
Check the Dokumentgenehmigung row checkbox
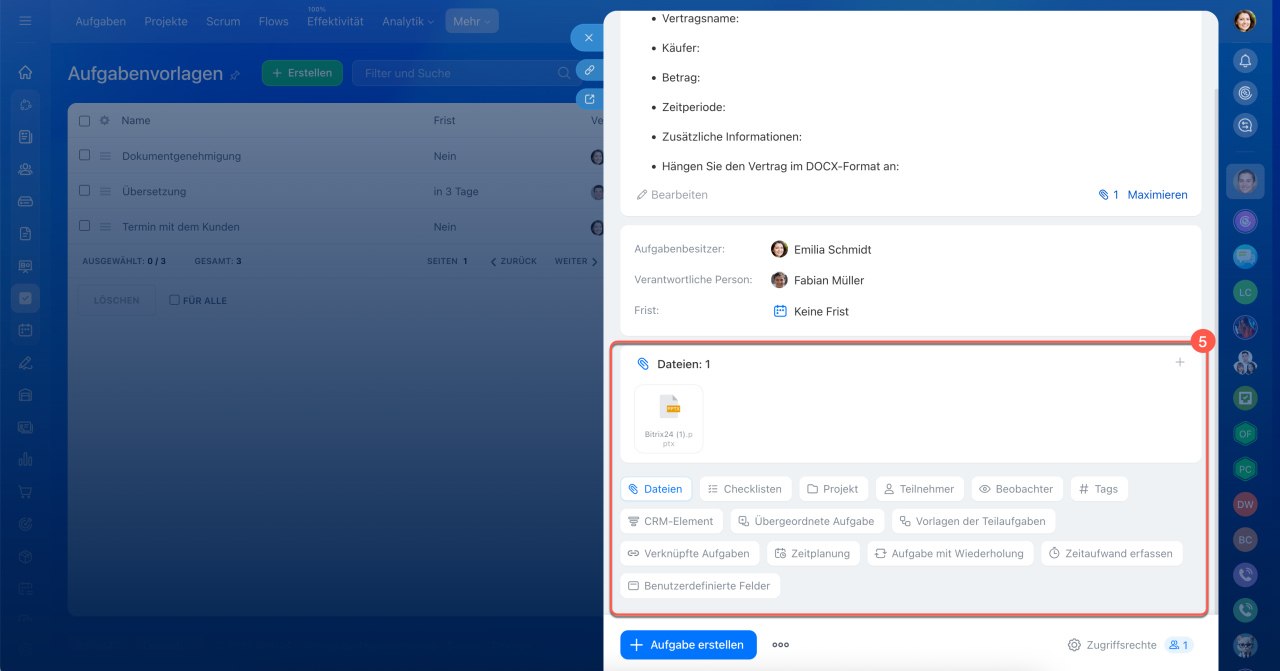point(84,155)
